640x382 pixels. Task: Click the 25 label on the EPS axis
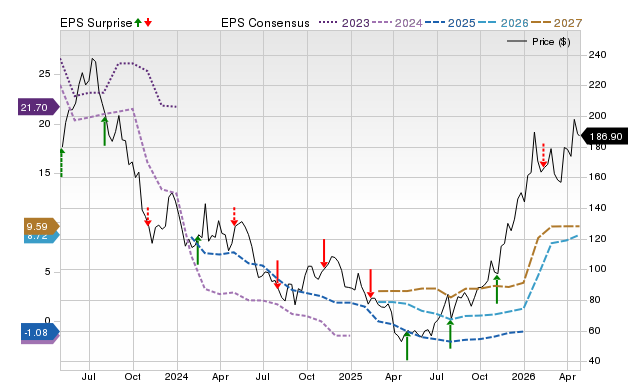pos(44,74)
